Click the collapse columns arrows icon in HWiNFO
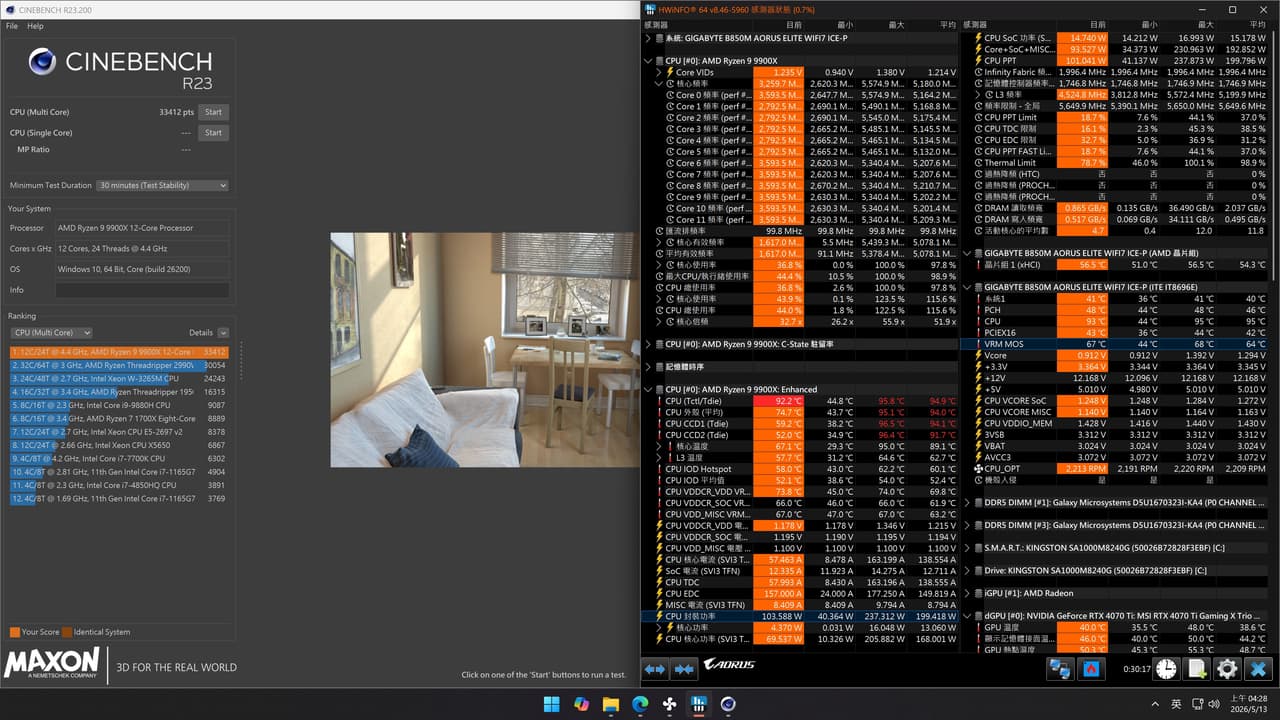Image resolution: width=1280 pixels, height=720 pixels. (685, 669)
